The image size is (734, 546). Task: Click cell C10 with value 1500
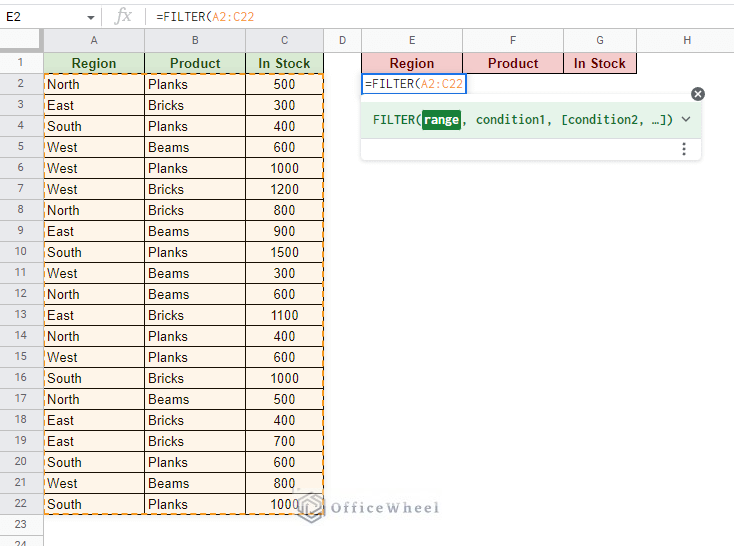tap(284, 252)
